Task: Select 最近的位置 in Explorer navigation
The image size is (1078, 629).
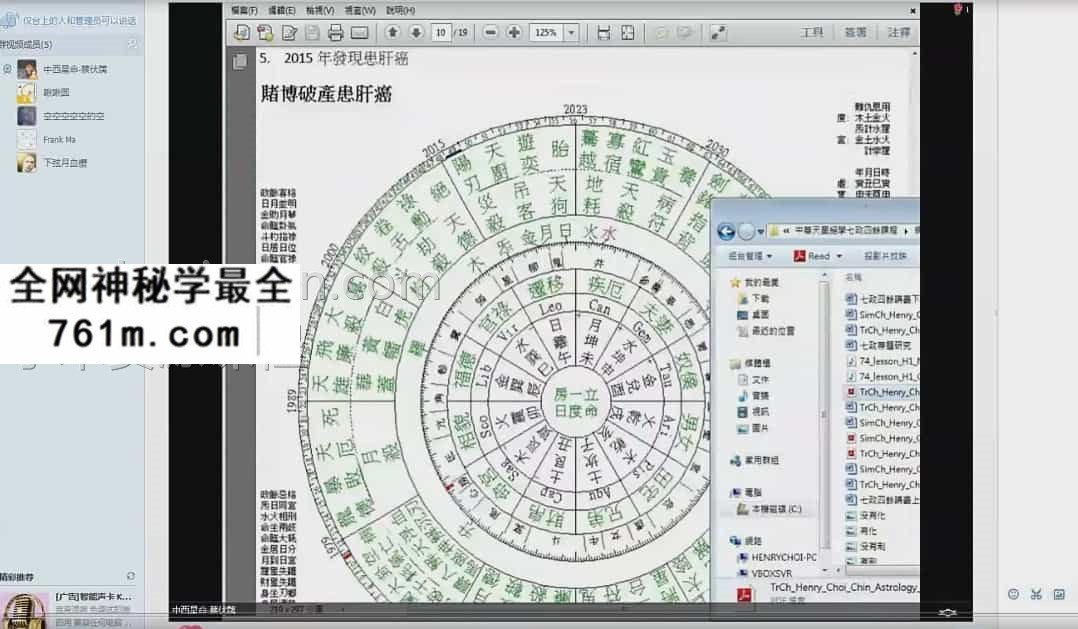Action: [x=766, y=331]
